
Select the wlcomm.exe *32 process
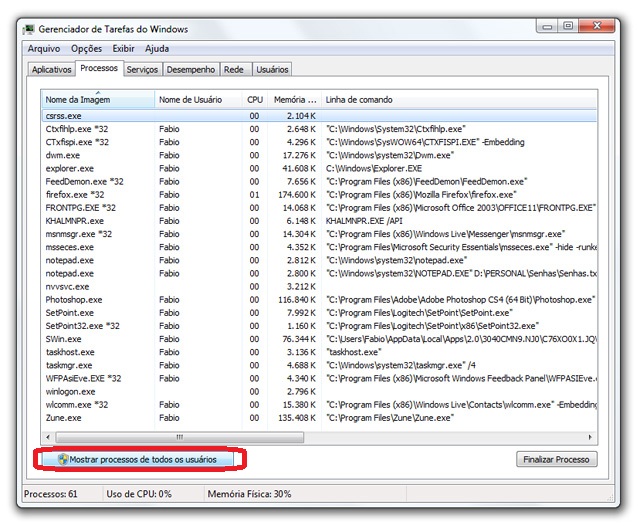(319, 405)
